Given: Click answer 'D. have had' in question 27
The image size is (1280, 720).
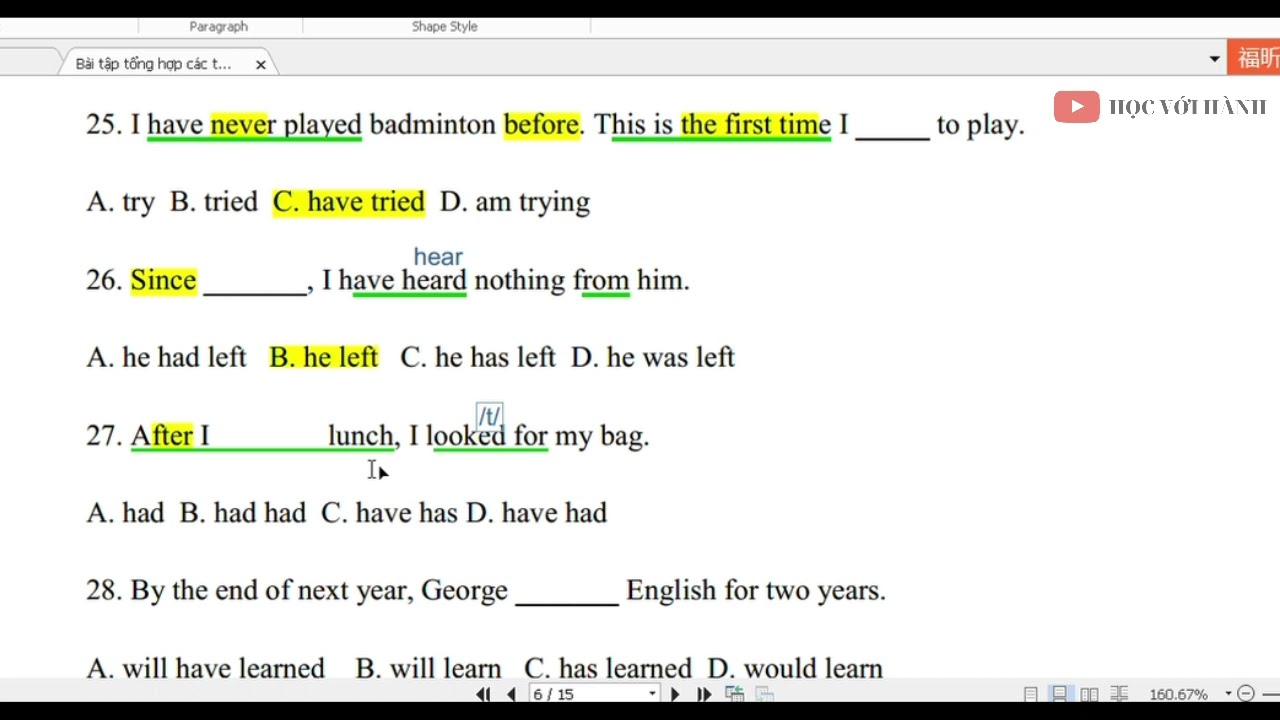Looking at the screenshot, I should [x=537, y=513].
